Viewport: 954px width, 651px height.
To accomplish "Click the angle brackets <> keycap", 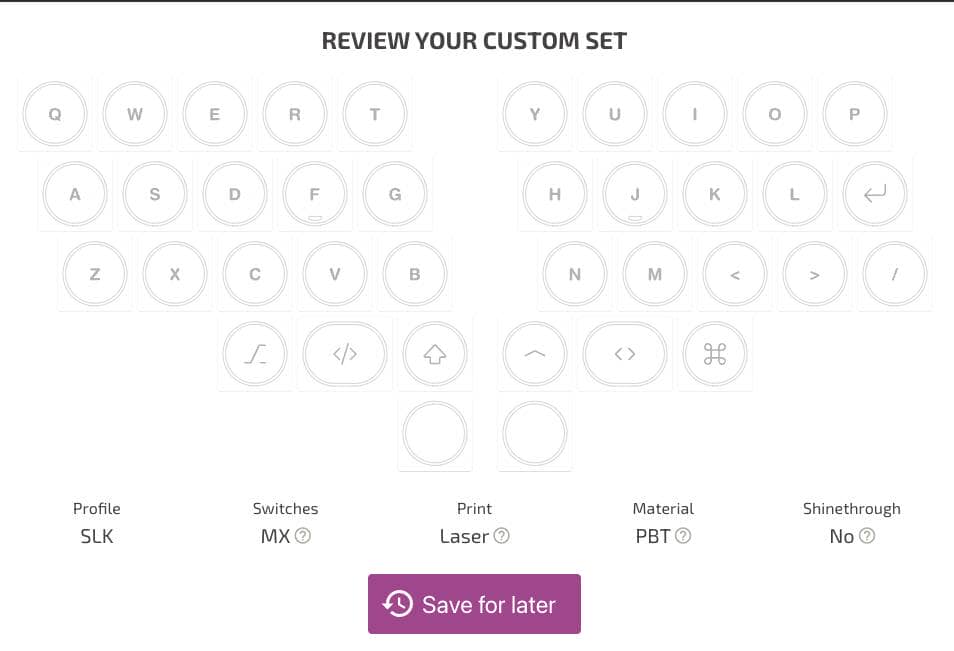I will tap(625, 354).
